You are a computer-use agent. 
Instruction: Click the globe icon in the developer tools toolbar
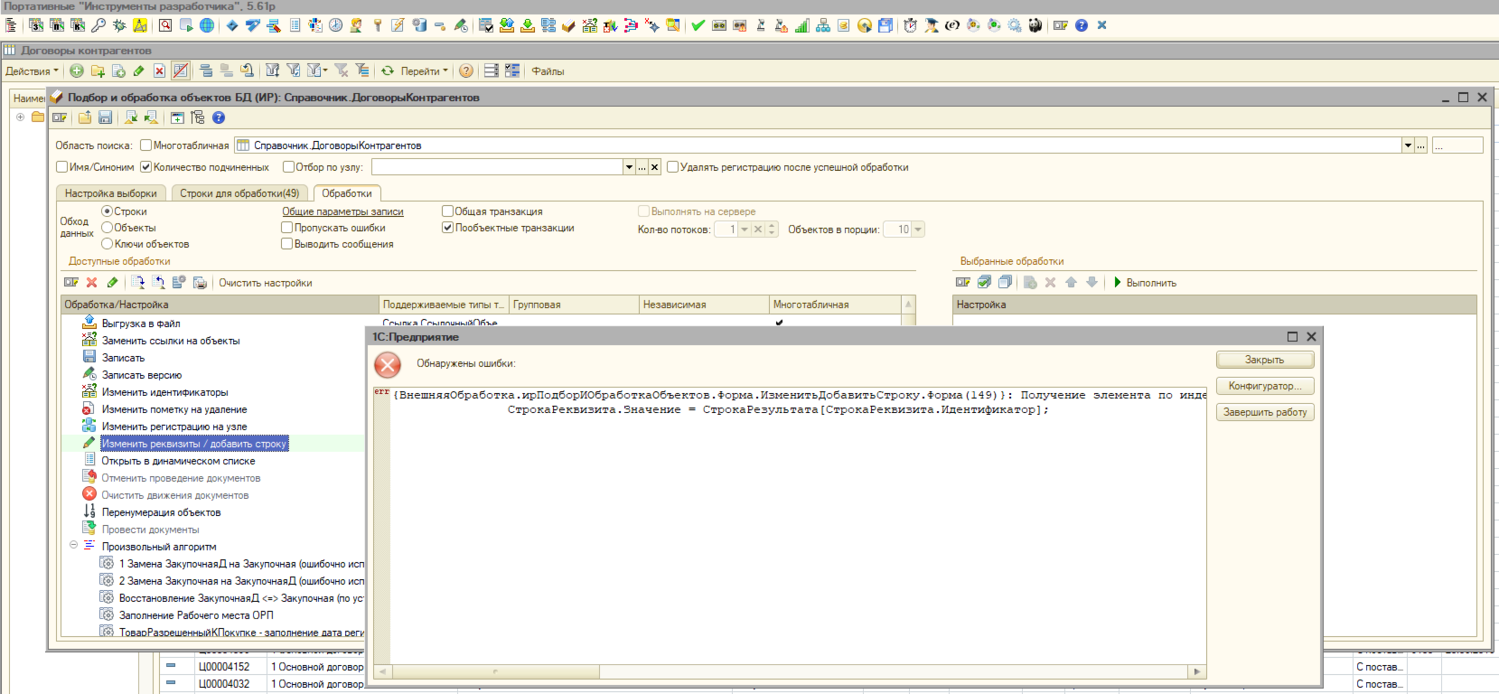tap(206, 25)
